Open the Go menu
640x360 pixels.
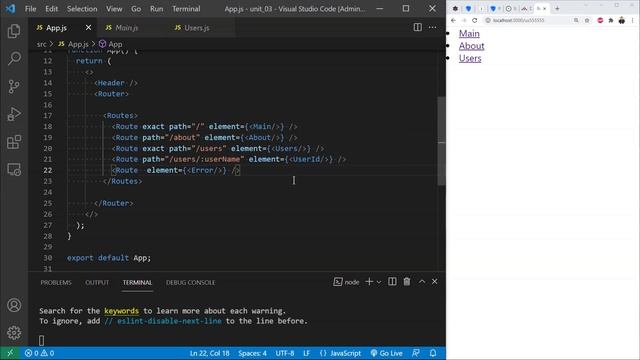point(136,9)
